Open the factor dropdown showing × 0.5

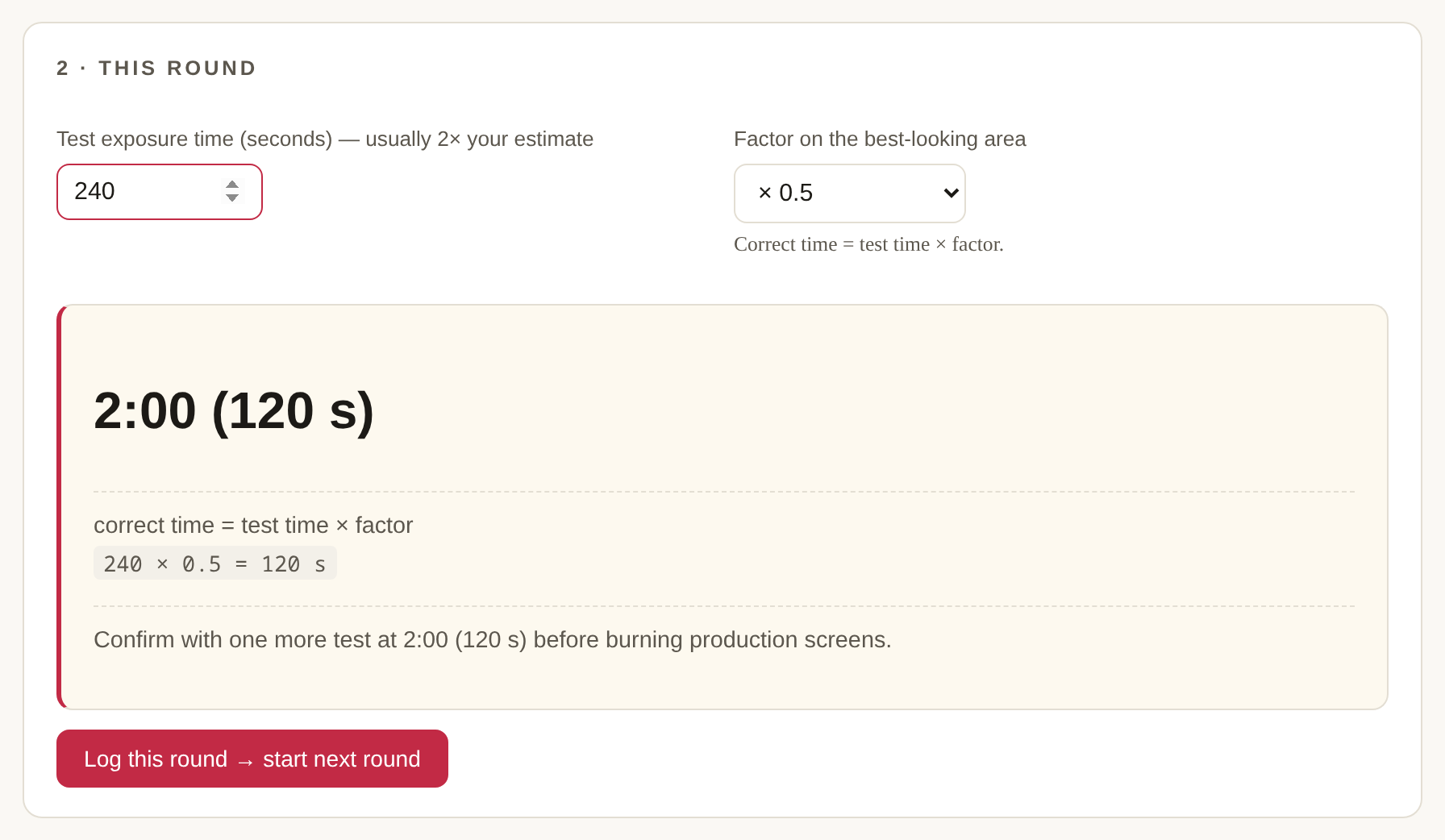point(849,193)
